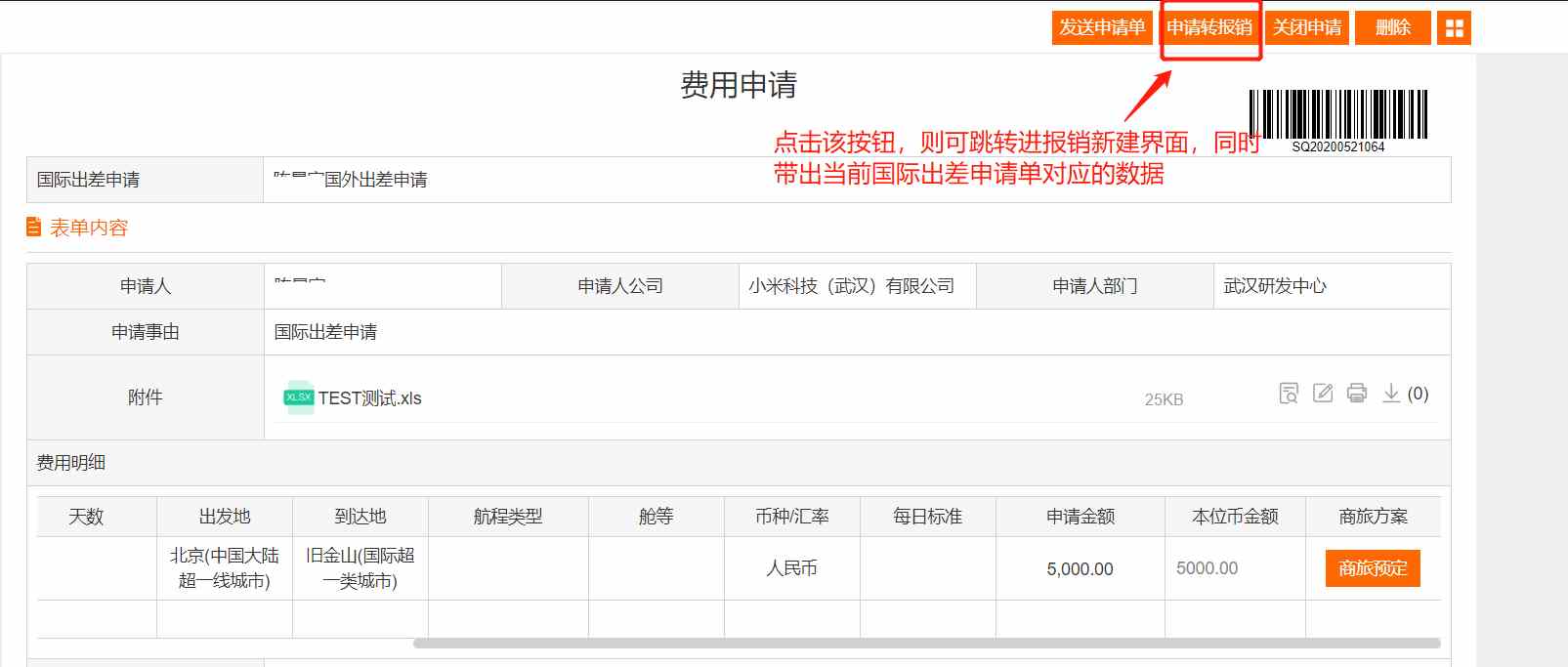Click the 申请事由 value 国际出差申请
The image size is (1568, 667).
point(325,332)
